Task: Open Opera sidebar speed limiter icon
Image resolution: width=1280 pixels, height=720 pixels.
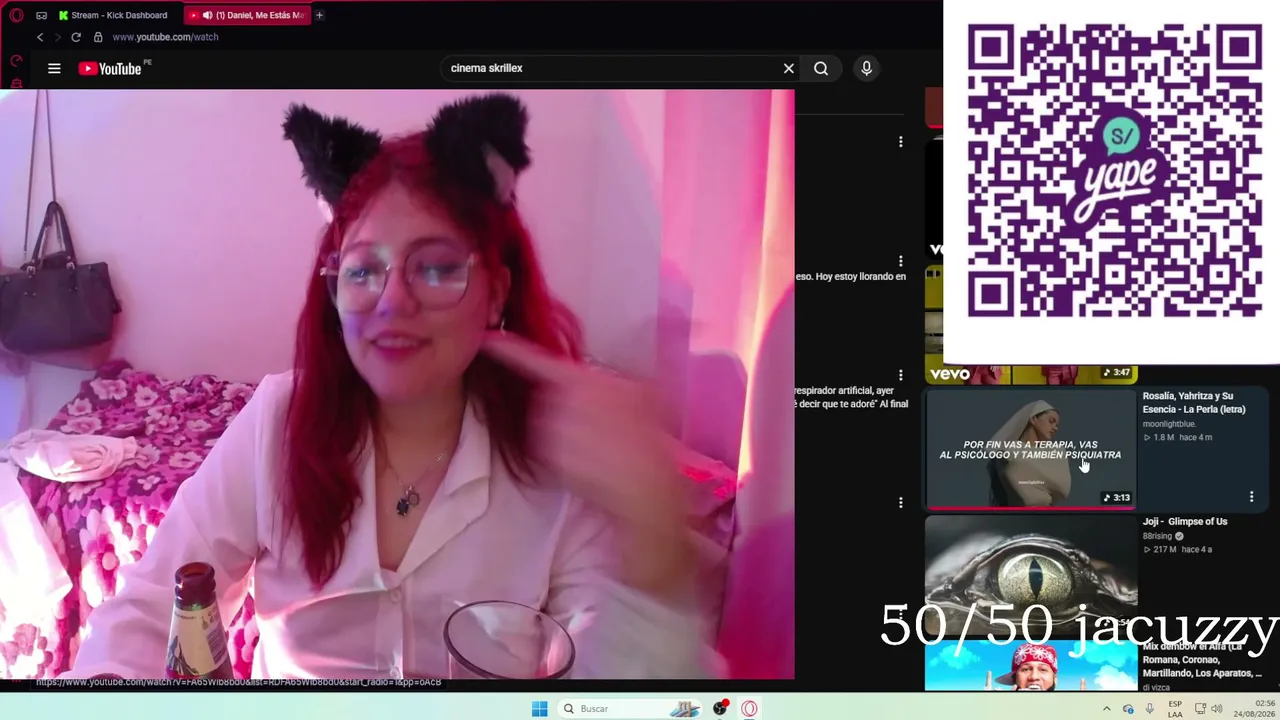Action: pyautogui.click(x=16, y=61)
